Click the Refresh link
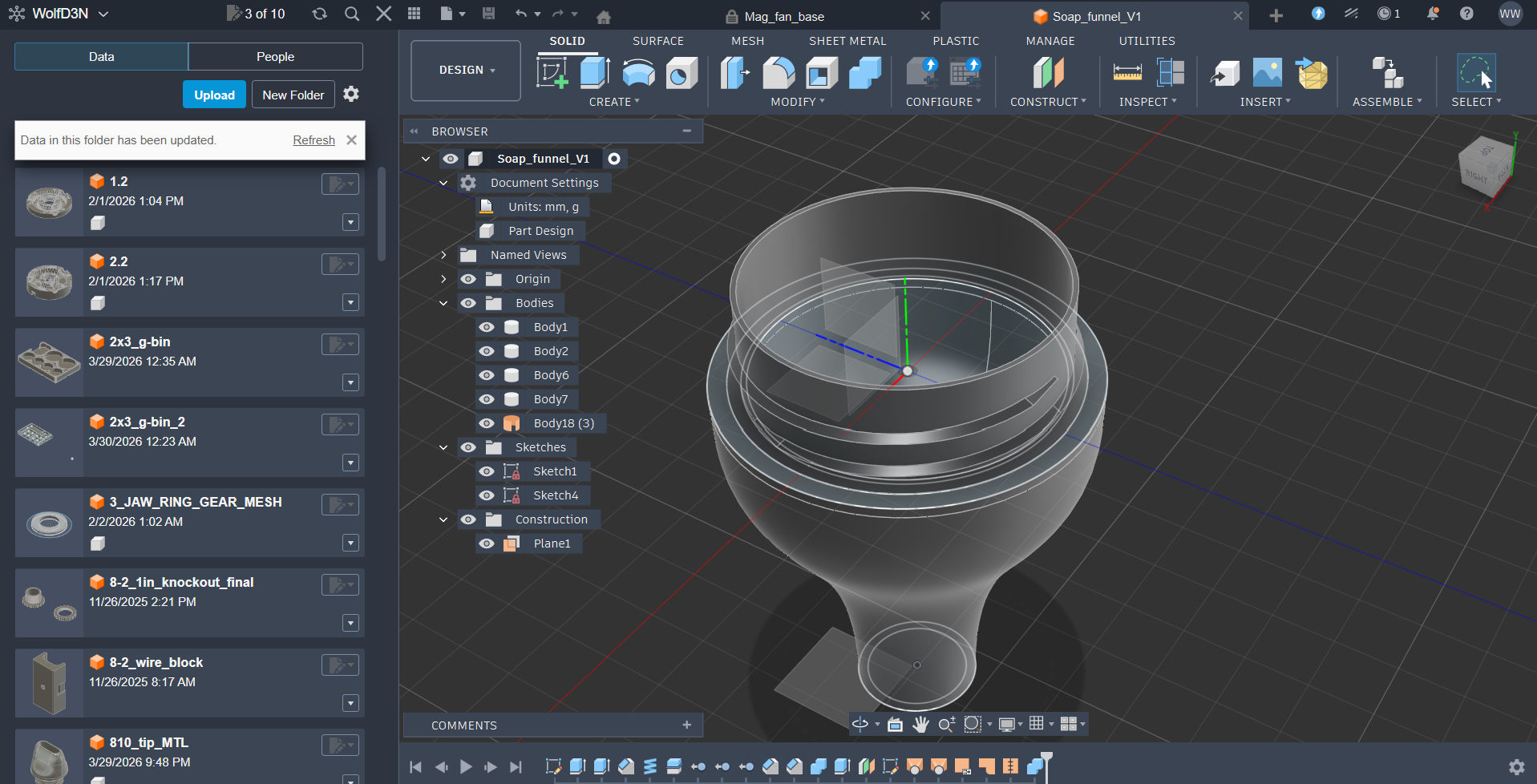The height and width of the screenshot is (784, 1537). (313, 140)
